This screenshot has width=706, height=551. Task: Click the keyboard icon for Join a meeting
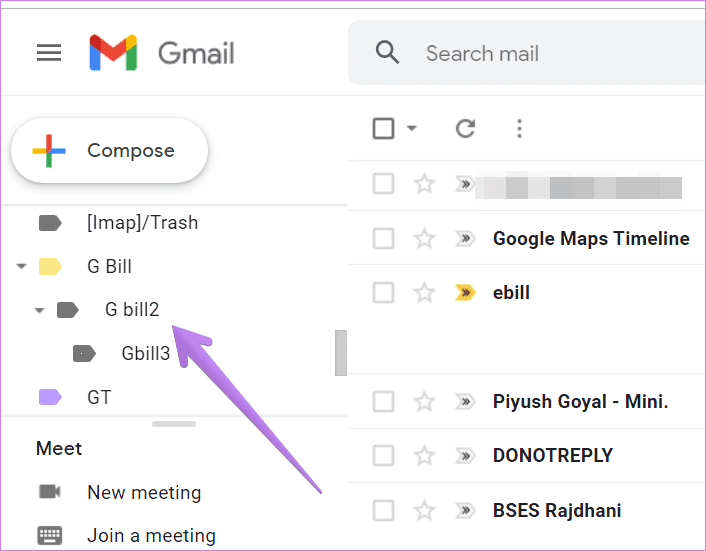50,535
